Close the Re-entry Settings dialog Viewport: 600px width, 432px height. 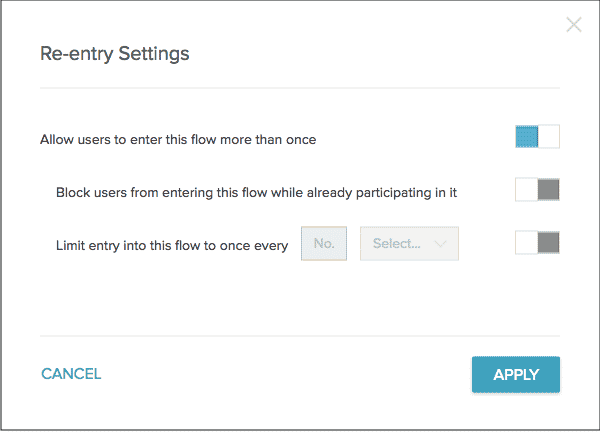574,25
